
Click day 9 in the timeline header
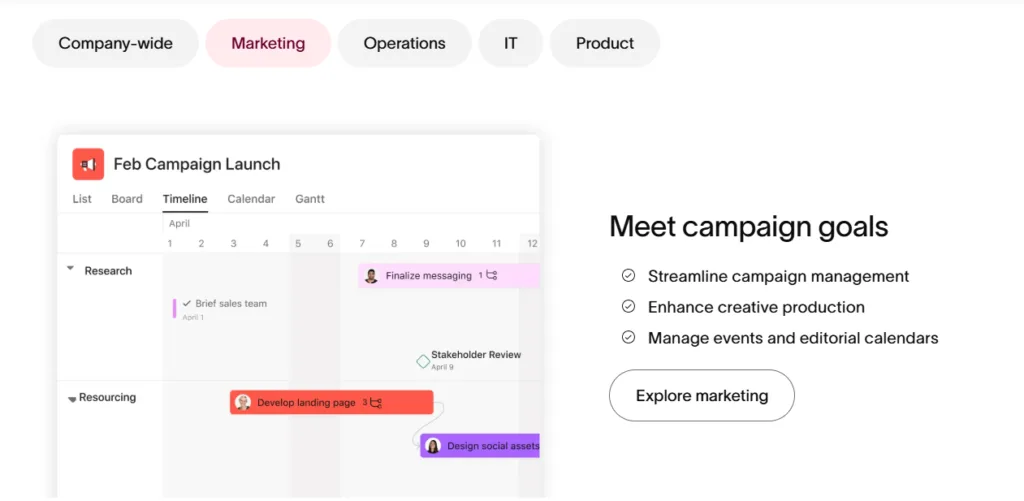(x=426, y=244)
